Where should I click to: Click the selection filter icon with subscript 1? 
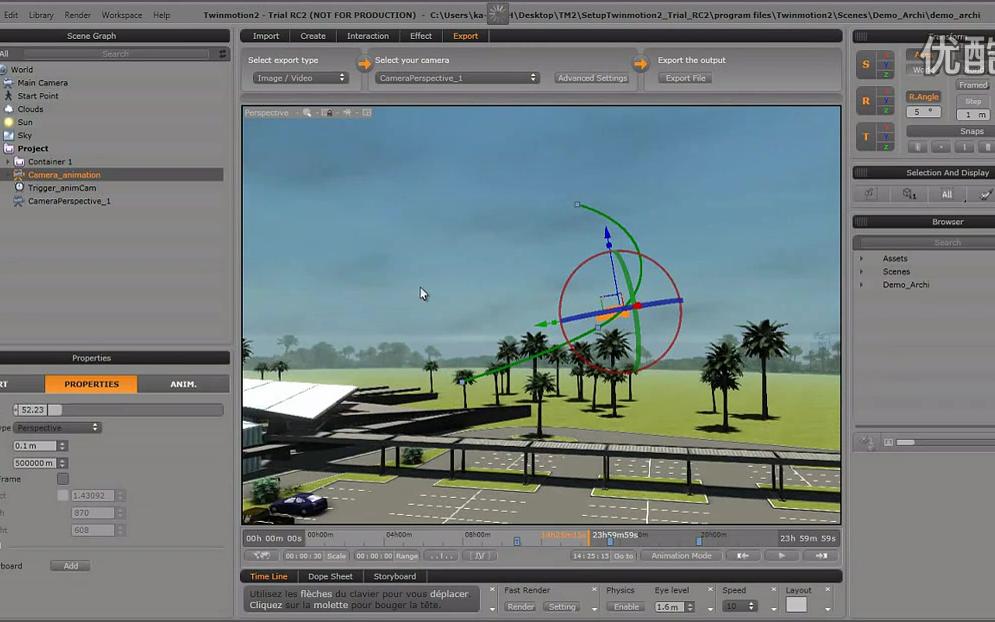(x=909, y=194)
